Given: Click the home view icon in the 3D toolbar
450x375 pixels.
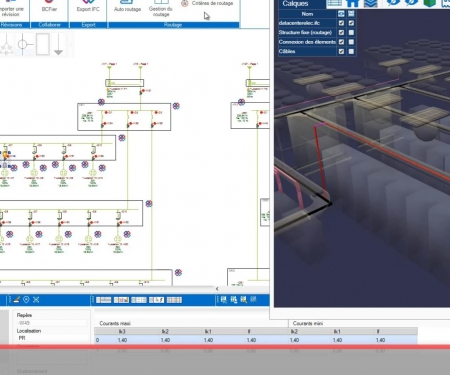Looking at the screenshot, I should 352,3.
